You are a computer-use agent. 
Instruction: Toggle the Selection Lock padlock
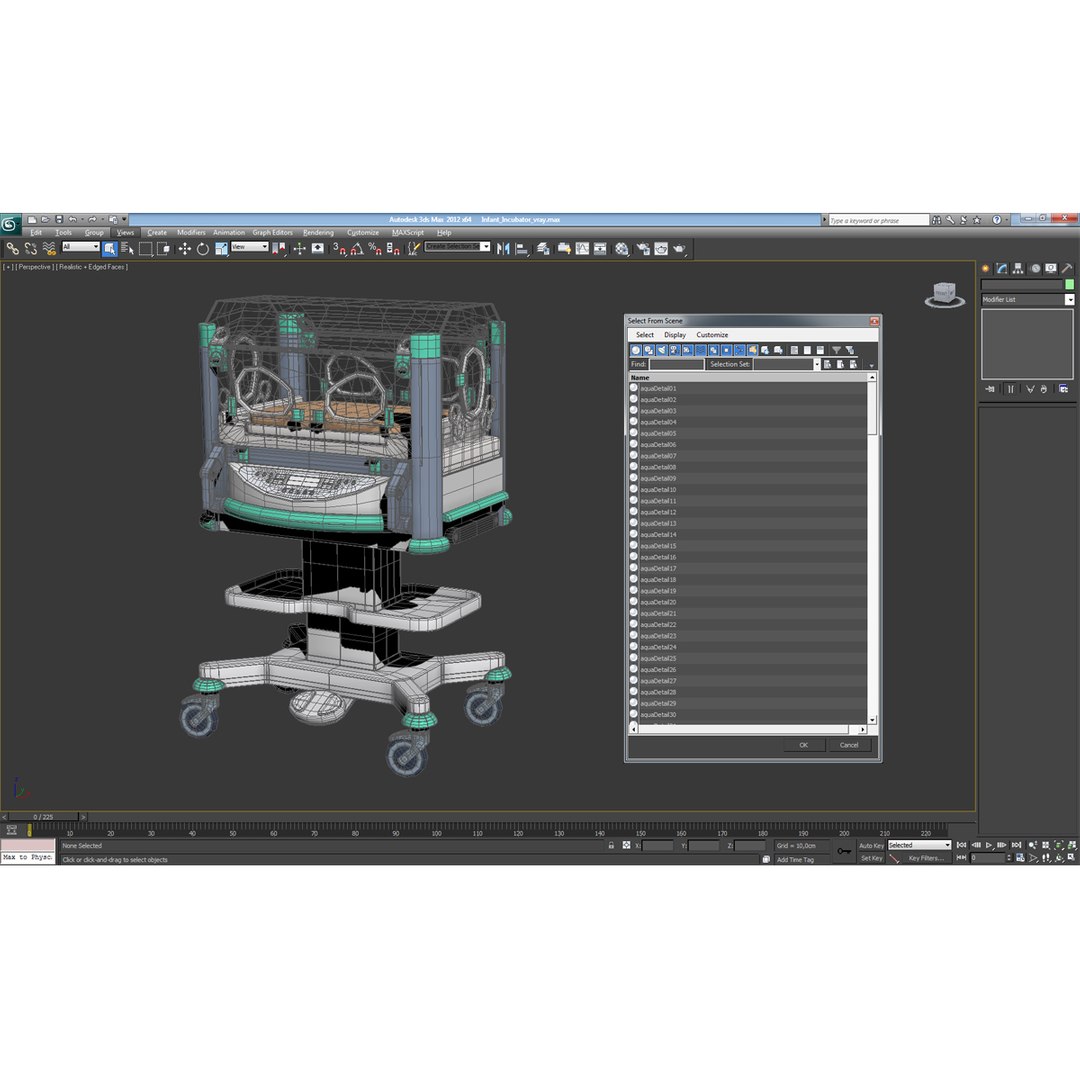[611, 845]
